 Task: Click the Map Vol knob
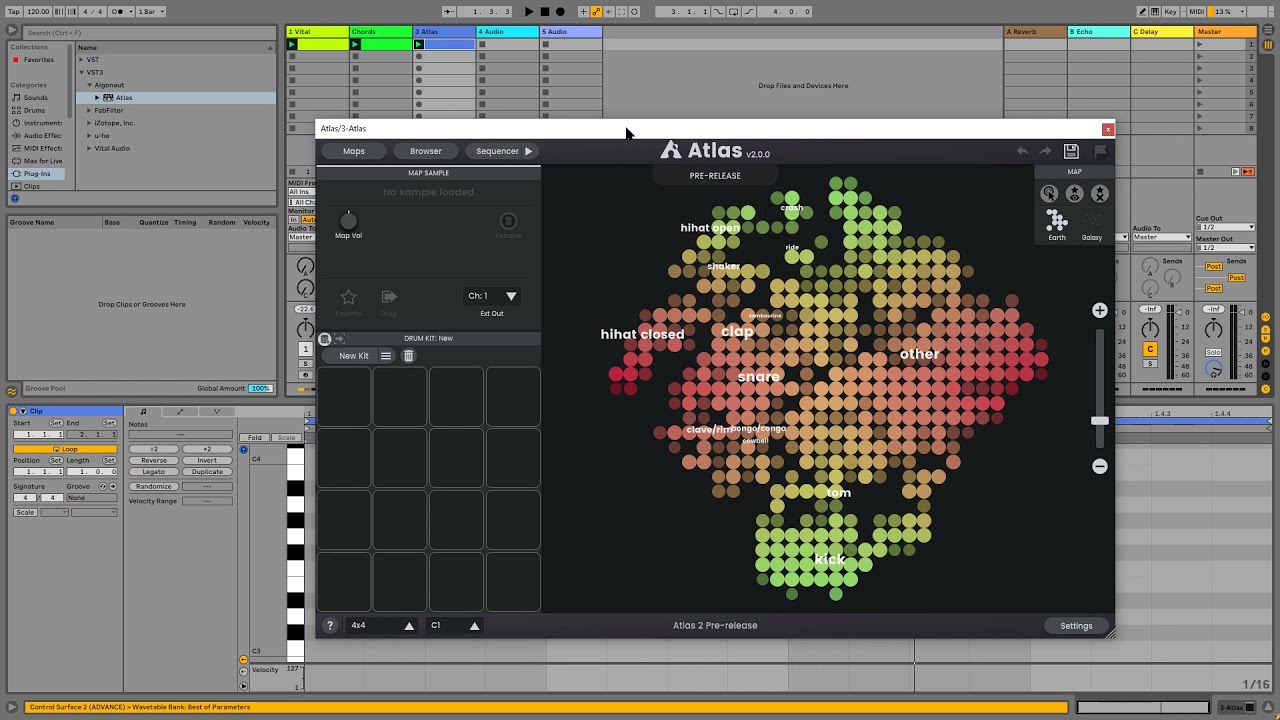click(348, 220)
